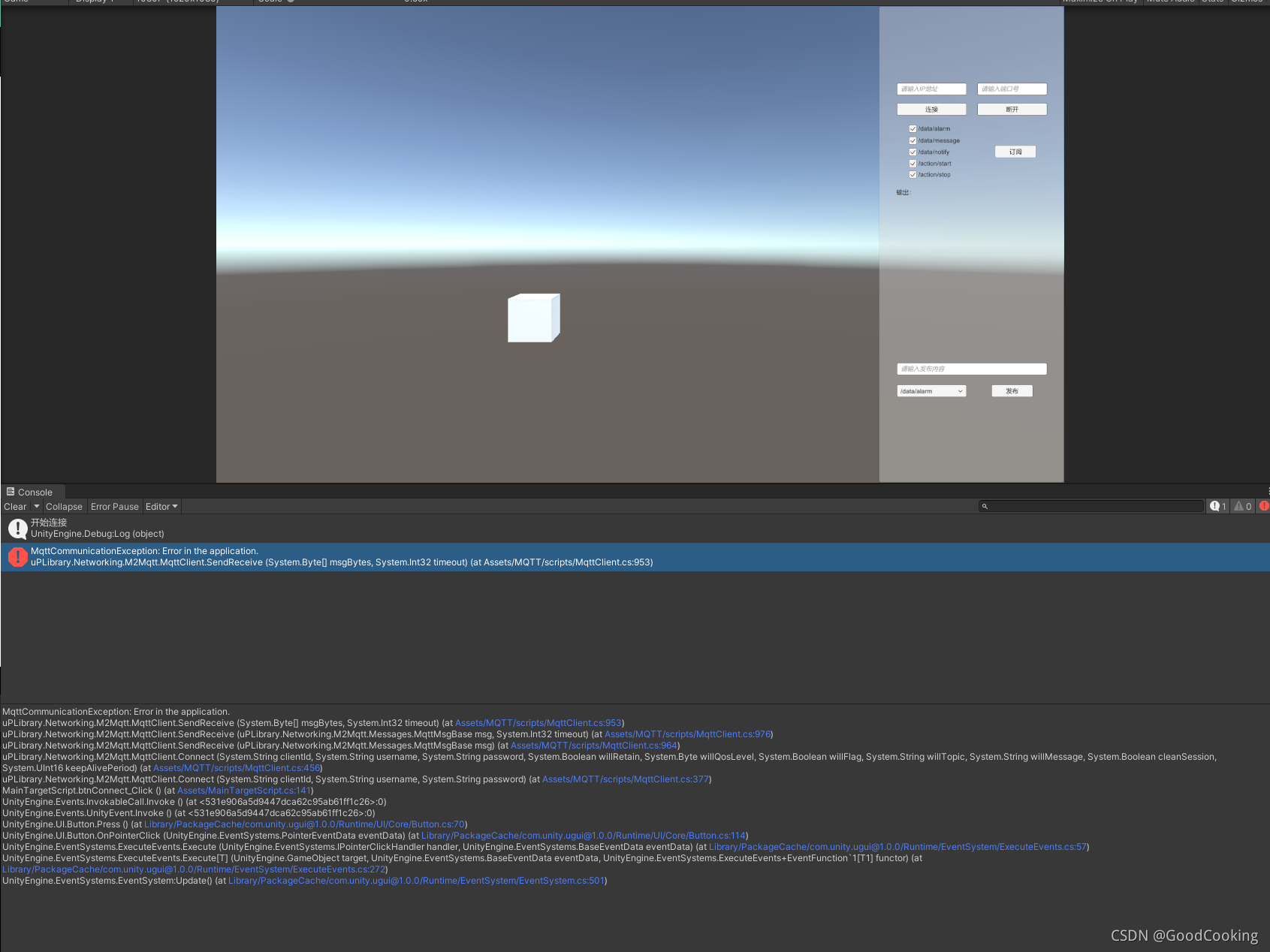
Task: Open the MqttClient.cs:377 stack trace link
Action: coord(626,779)
